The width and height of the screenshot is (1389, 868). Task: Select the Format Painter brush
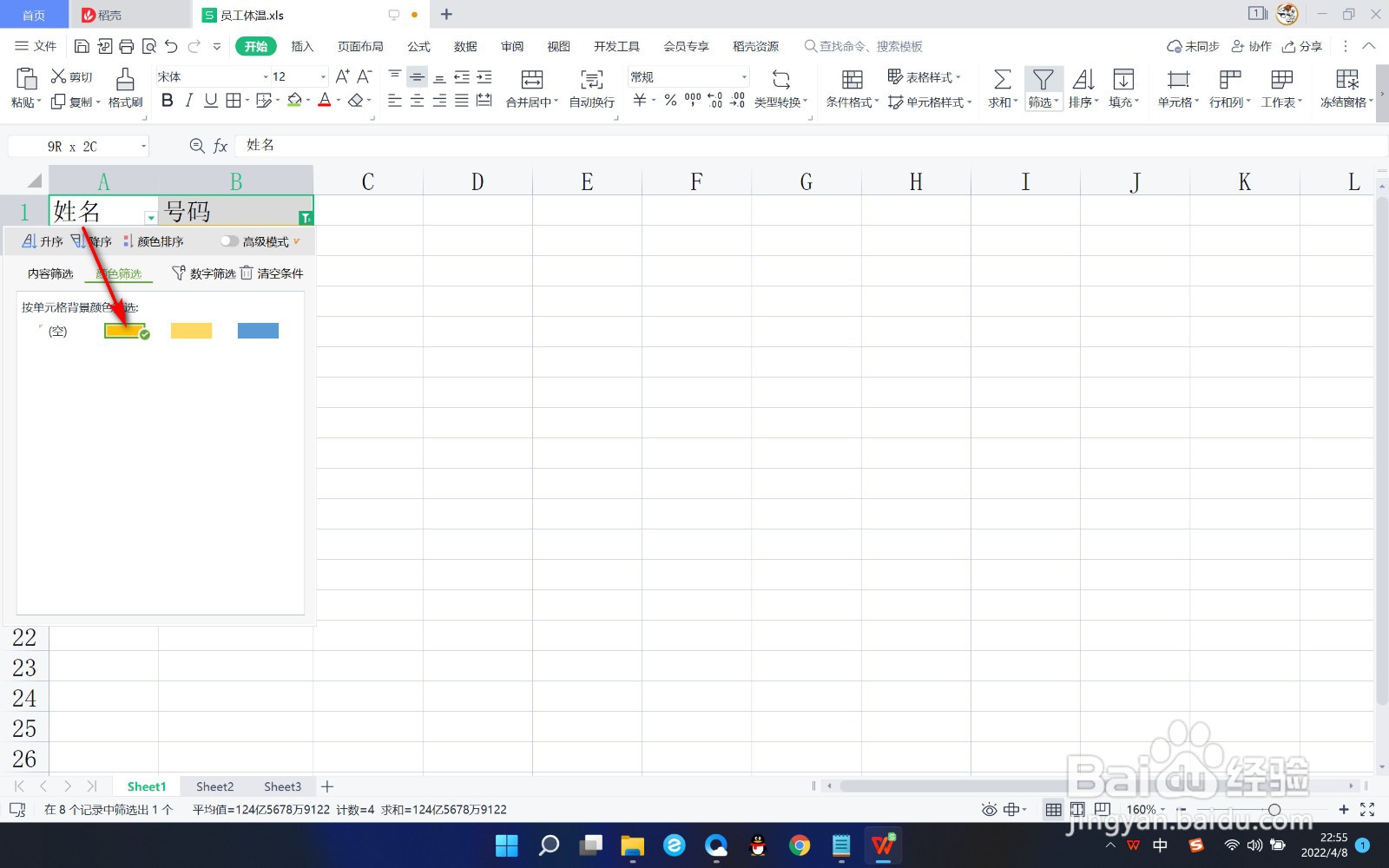(125, 79)
